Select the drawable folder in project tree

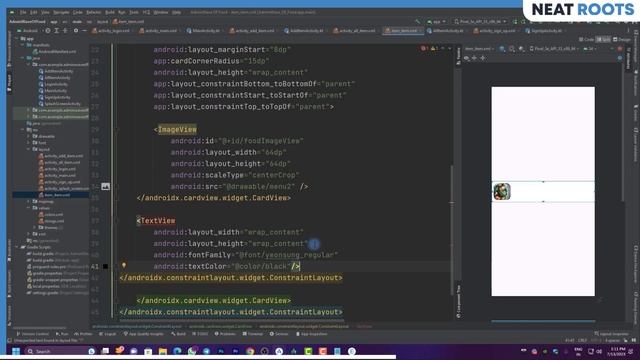coord(44,136)
